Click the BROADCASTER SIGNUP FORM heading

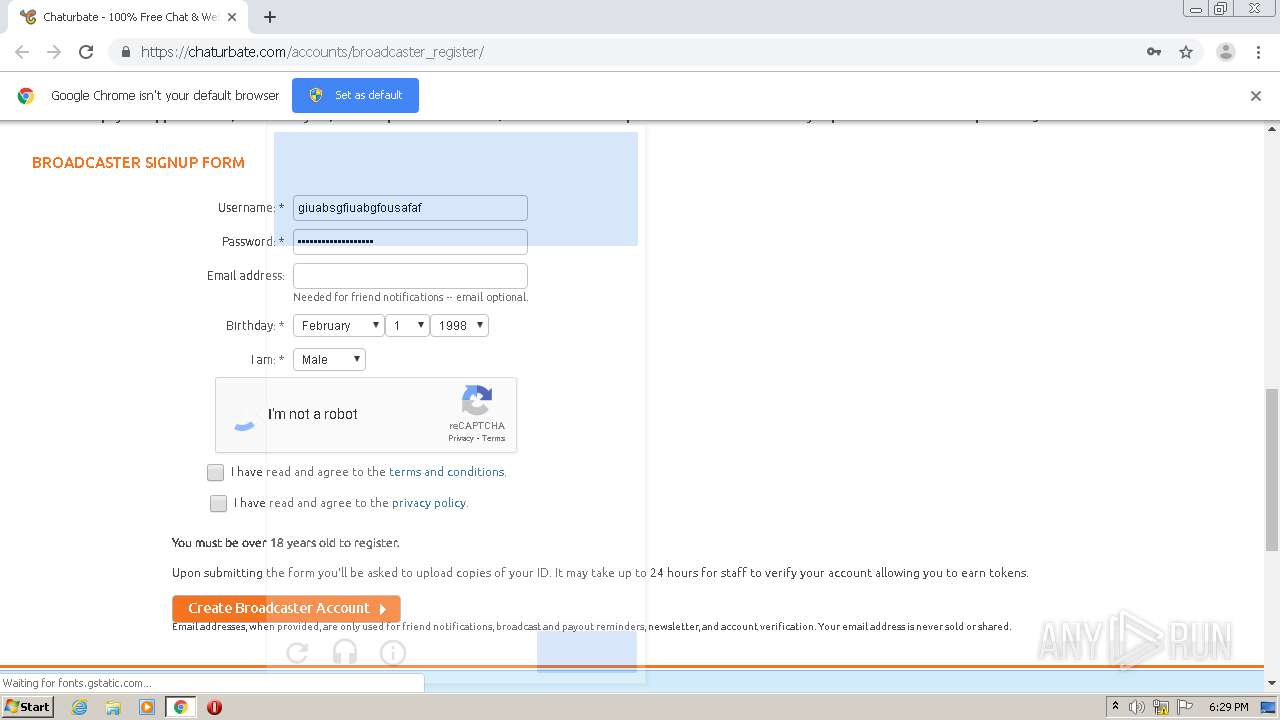click(138, 162)
